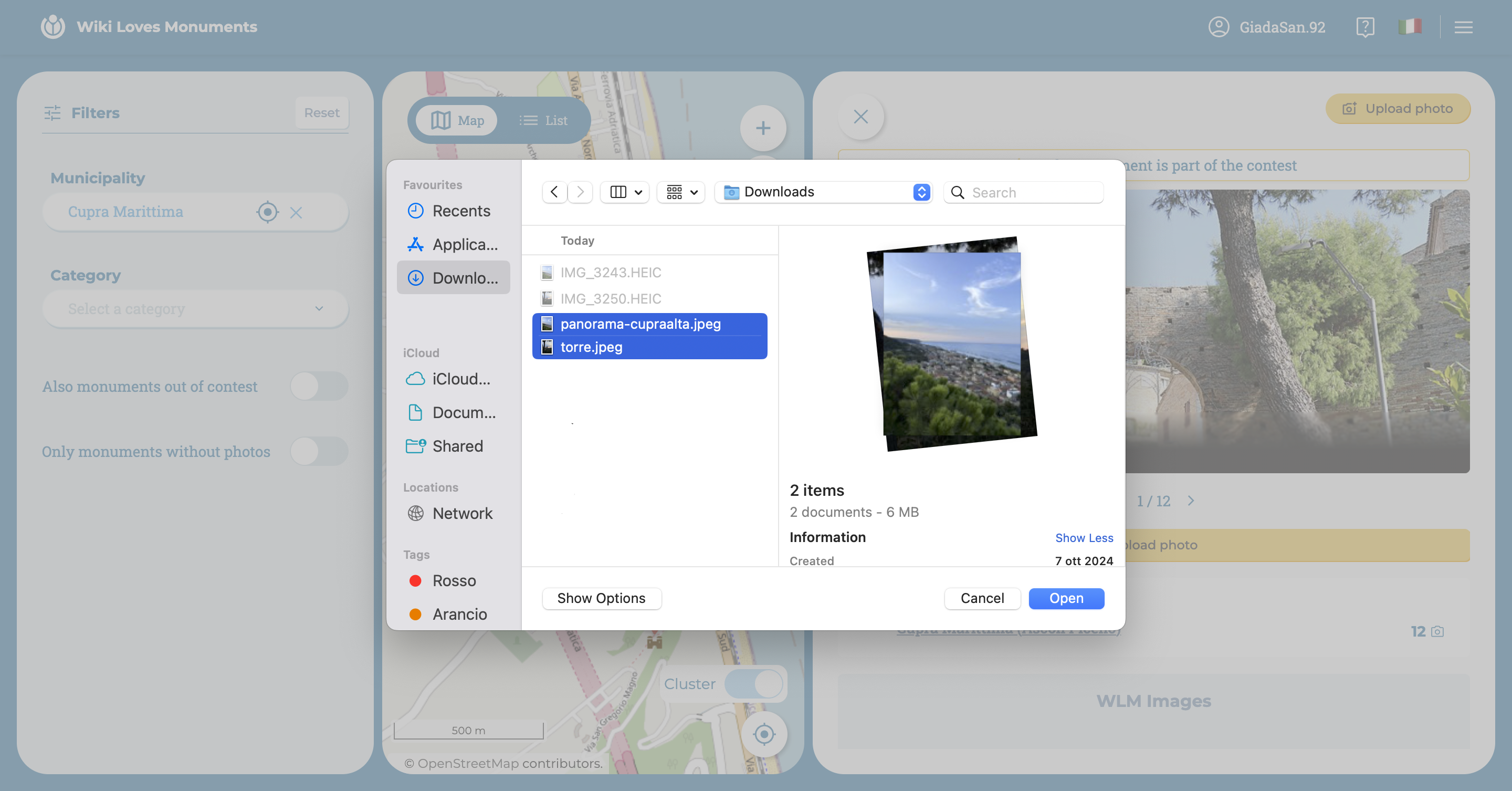Image resolution: width=1512 pixels, height=791 pixels.
Task: Select the Rosso red tag
Action: coord(454,581)
